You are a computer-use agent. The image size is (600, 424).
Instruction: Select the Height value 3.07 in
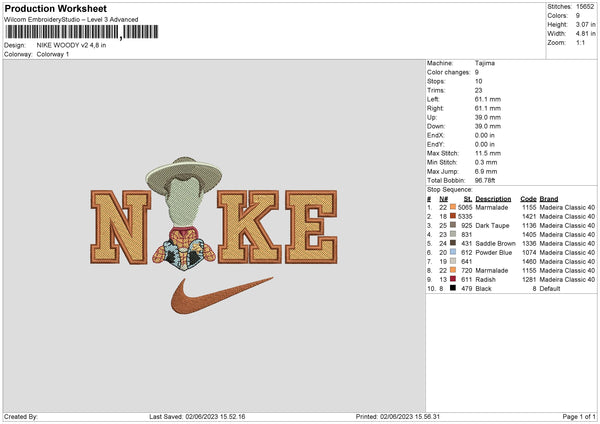click(x=585, y=24)
